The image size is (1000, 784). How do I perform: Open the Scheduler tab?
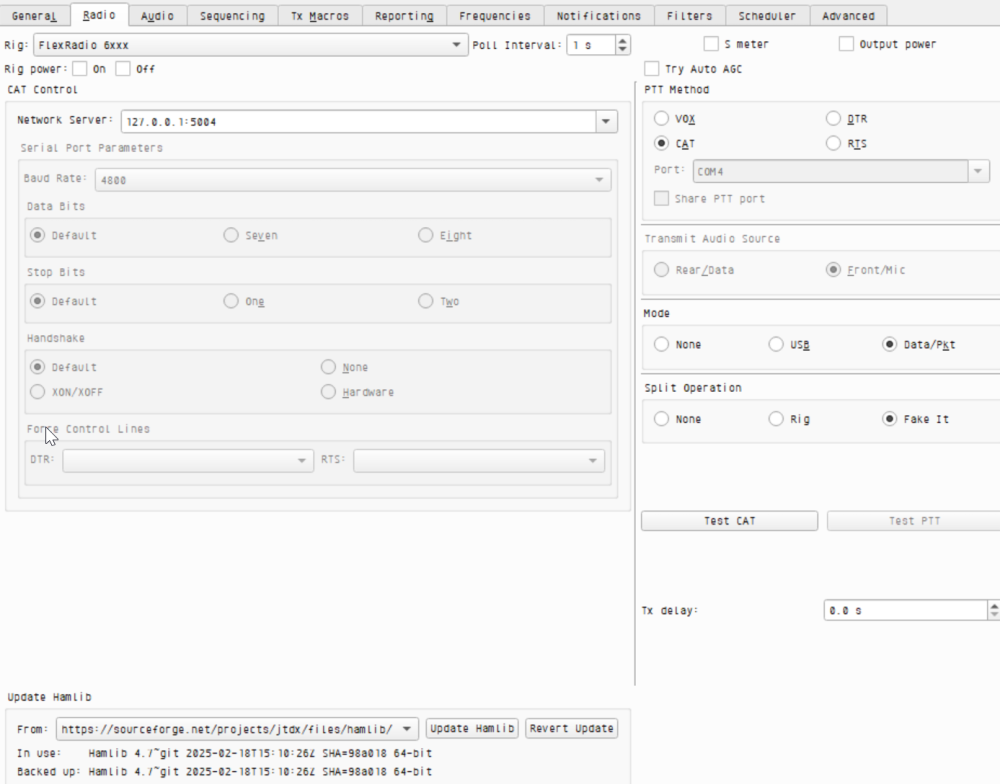767,16
